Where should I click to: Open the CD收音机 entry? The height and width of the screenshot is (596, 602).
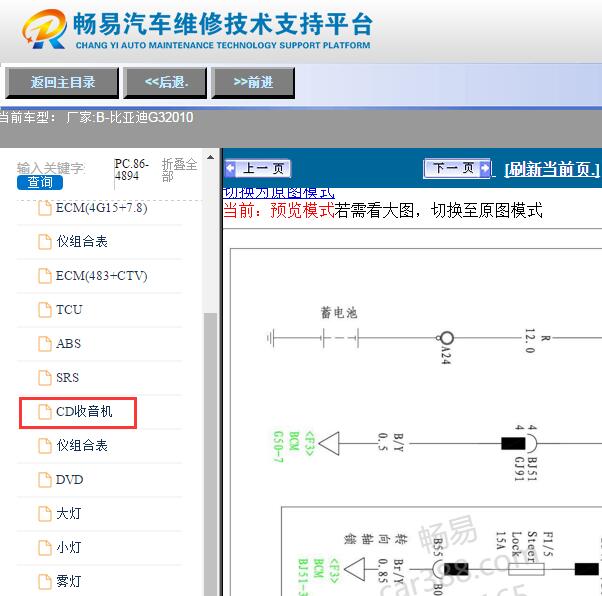click(84, 412)
